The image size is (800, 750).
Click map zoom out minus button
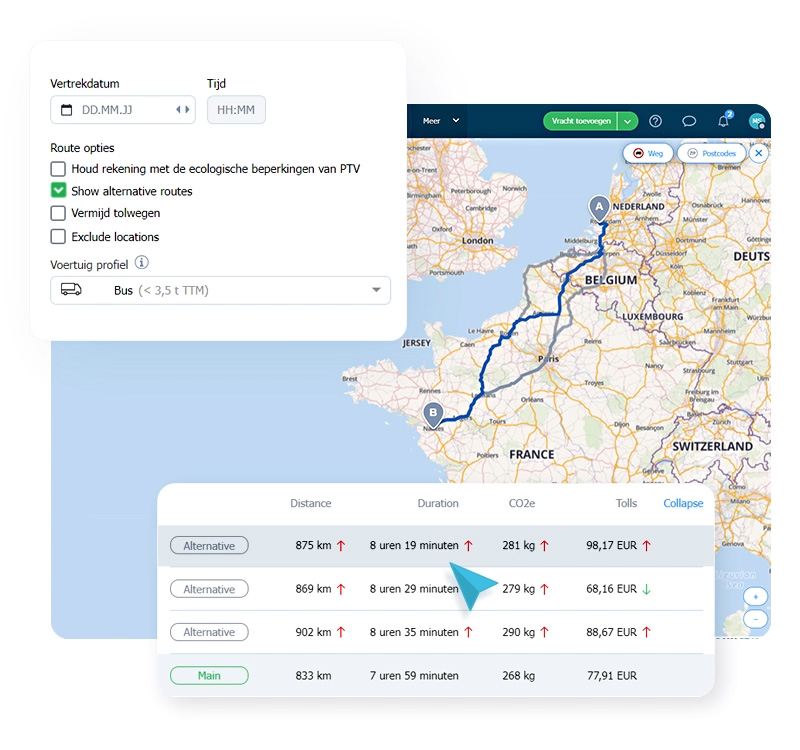(x=756, y=619)
